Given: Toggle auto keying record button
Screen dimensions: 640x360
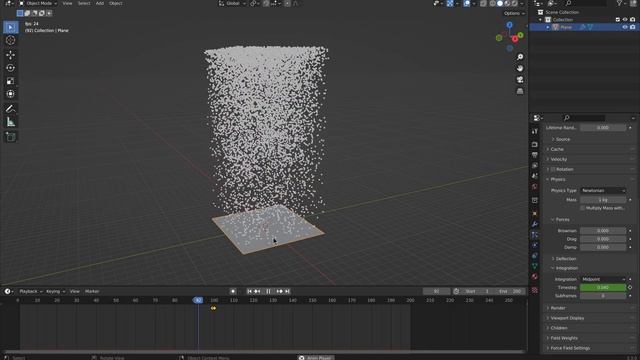Looking at the screenshot, I should 233,291.
